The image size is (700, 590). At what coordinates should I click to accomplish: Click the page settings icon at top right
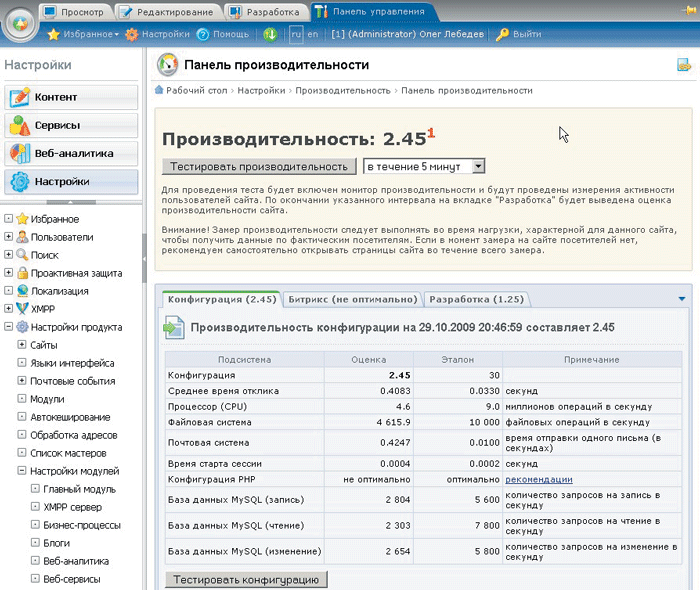[684, 66]
